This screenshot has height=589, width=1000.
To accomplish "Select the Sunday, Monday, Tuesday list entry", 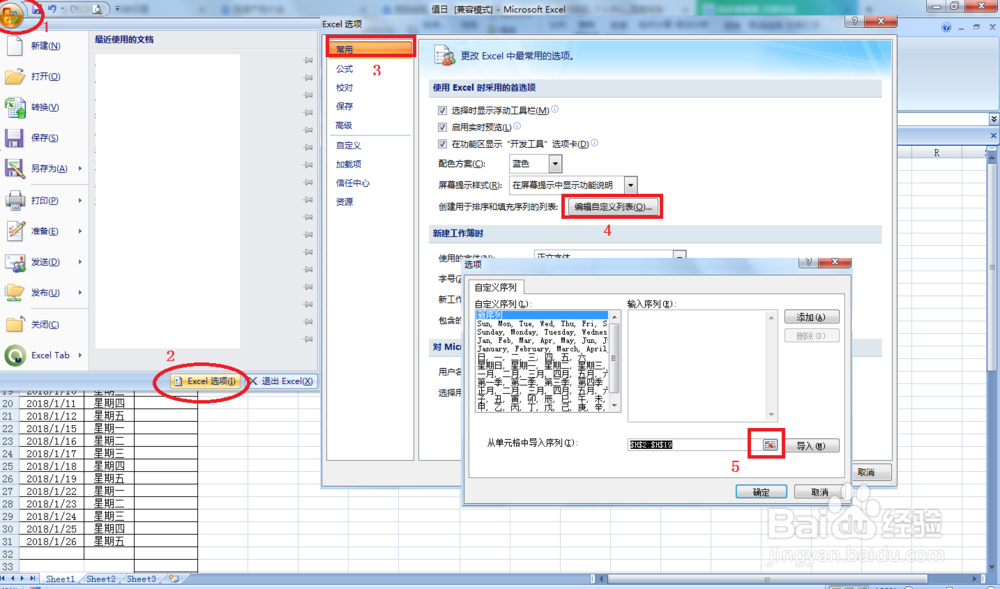I will click(x=541, y=332).
